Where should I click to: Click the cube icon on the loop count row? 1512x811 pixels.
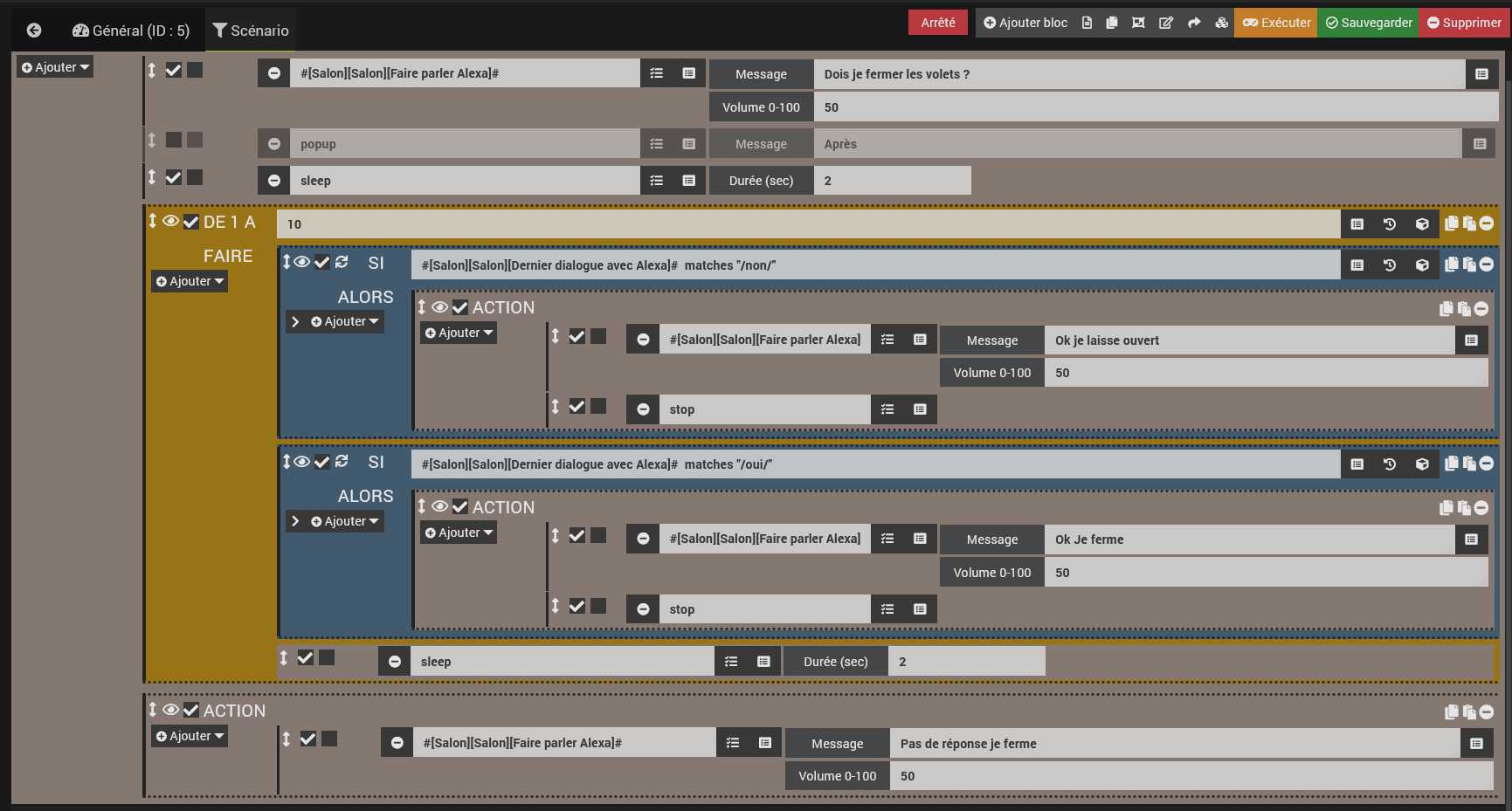[x=1422, y=224]
